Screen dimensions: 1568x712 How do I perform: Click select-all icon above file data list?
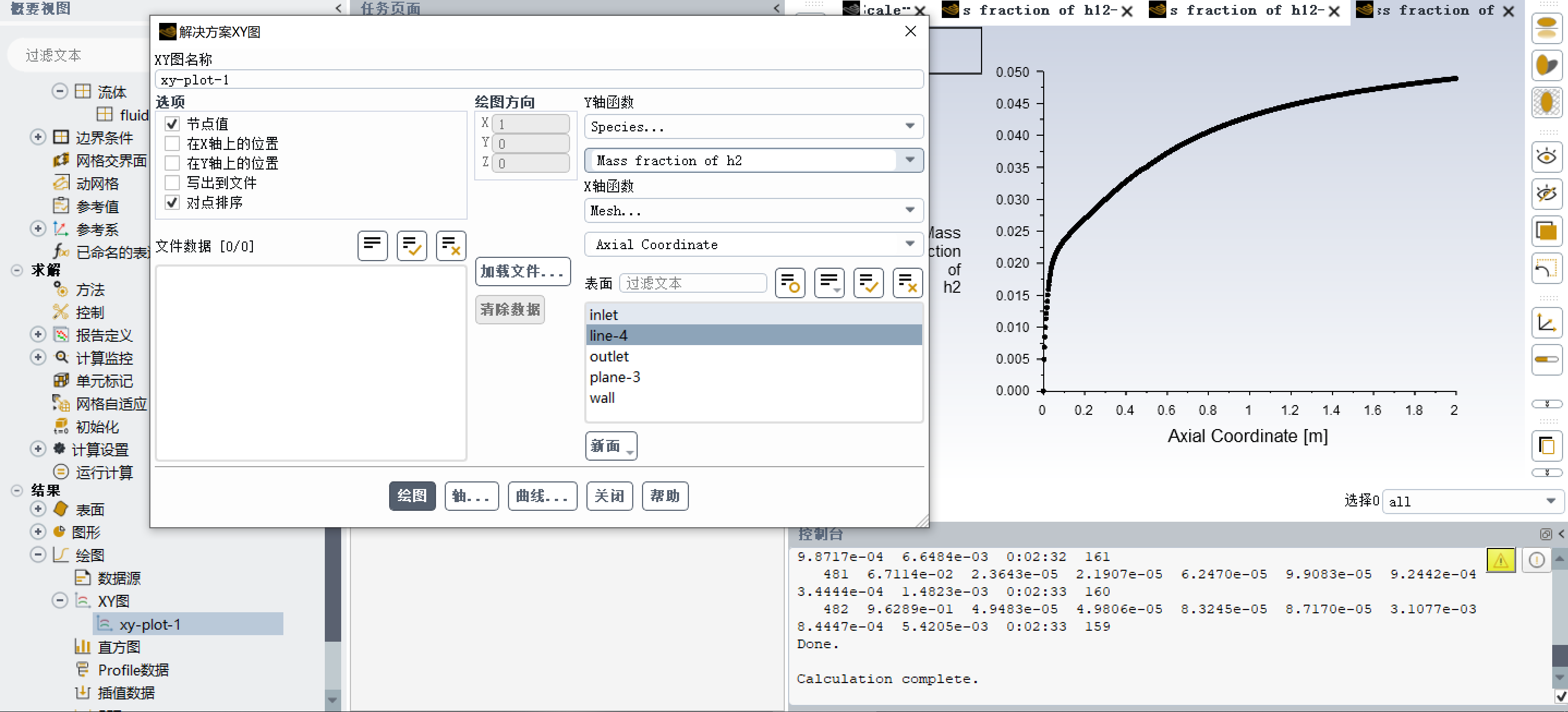[411, 246]
